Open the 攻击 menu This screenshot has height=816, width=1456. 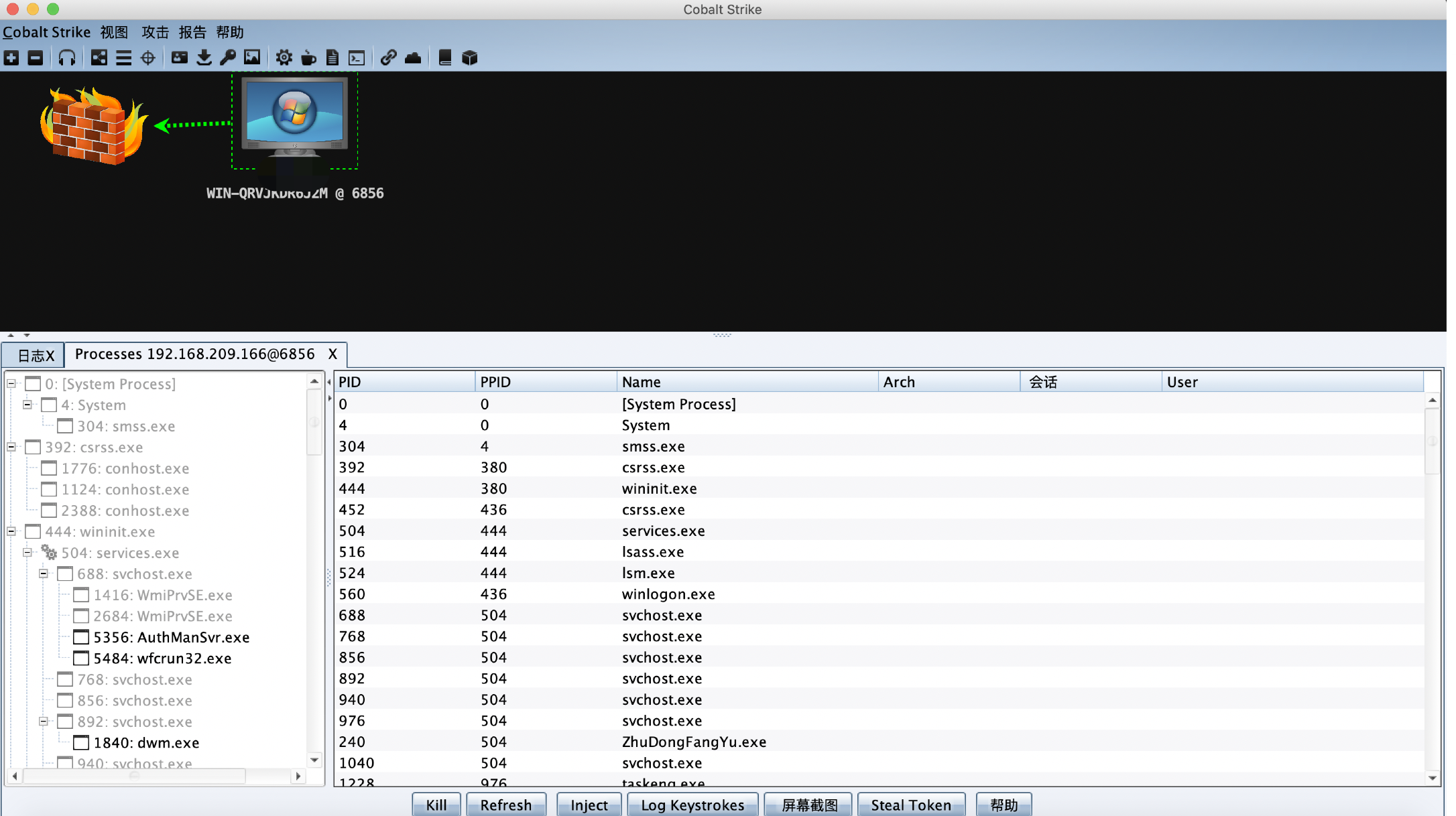(155, 32)
